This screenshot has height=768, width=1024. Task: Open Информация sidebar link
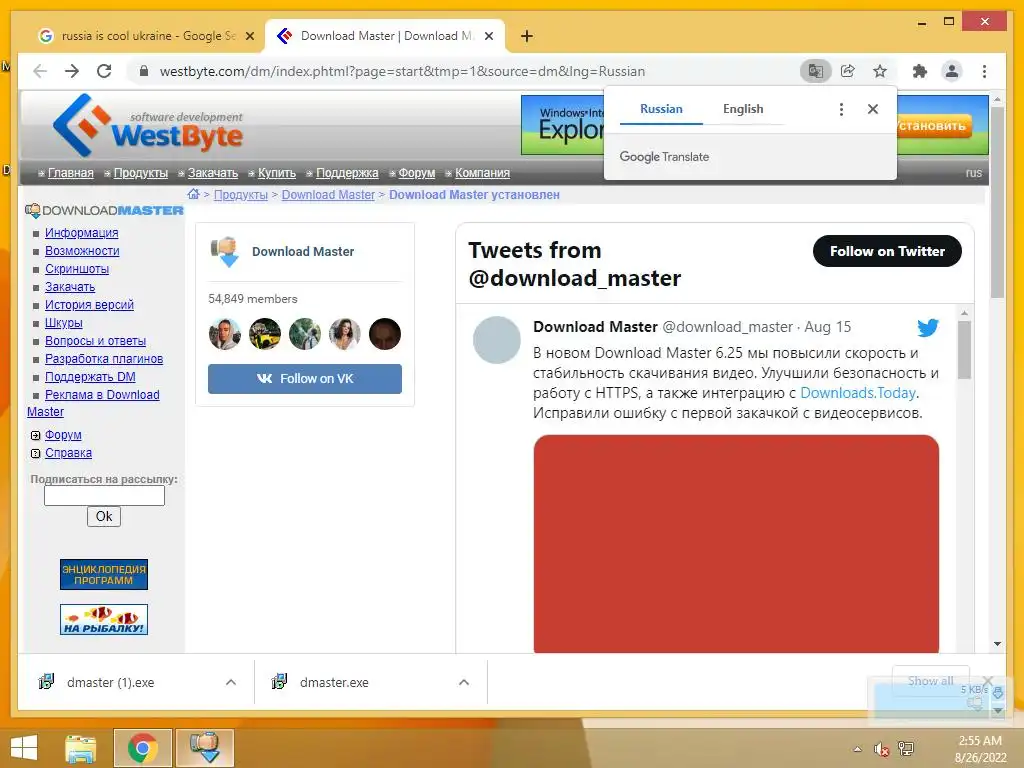82,232
